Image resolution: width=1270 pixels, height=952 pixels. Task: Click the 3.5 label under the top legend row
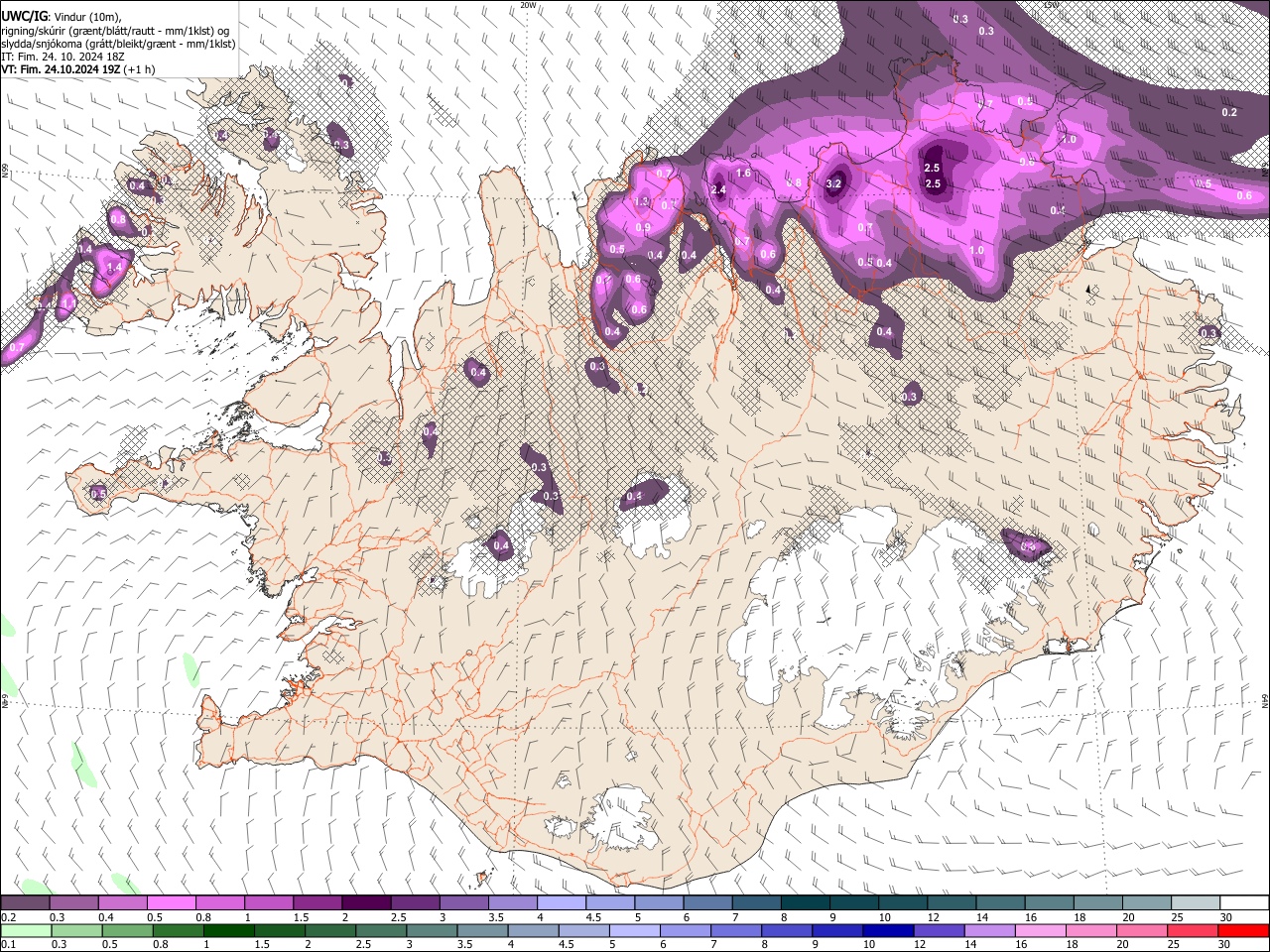pos(496,917)
